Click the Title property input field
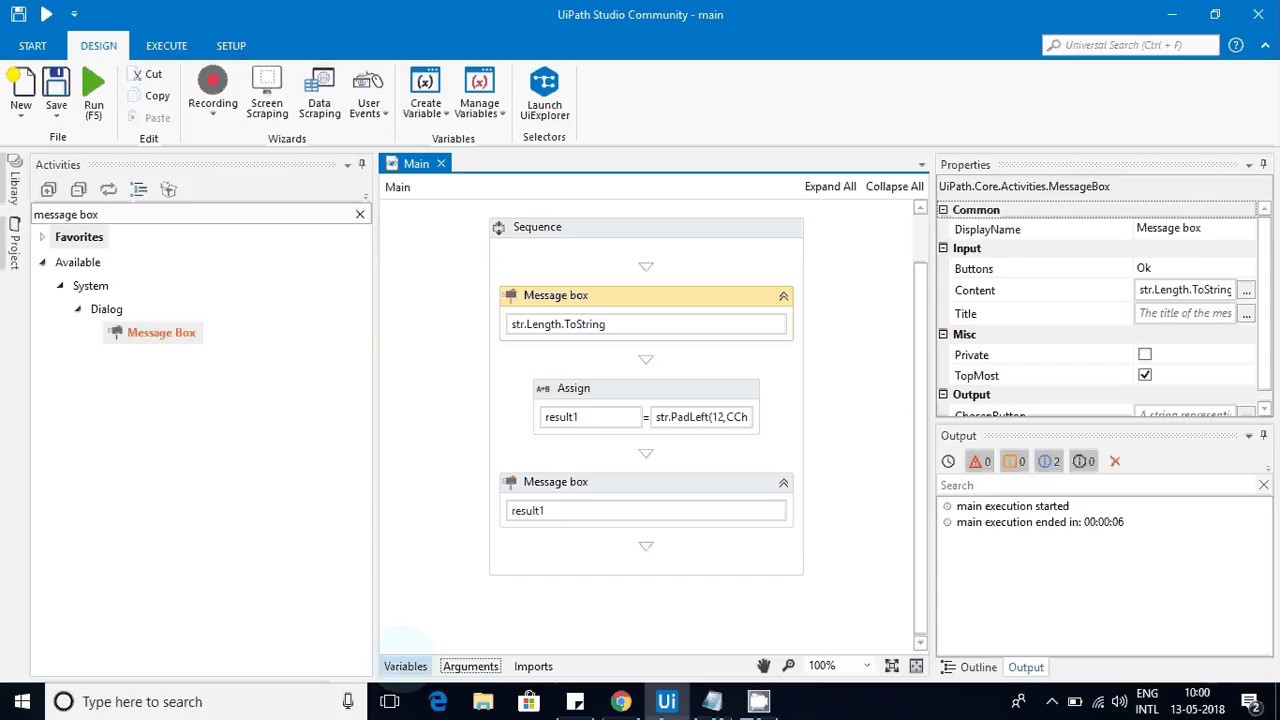Viewport: 1280px width, 720px height. pos(1185,313)
